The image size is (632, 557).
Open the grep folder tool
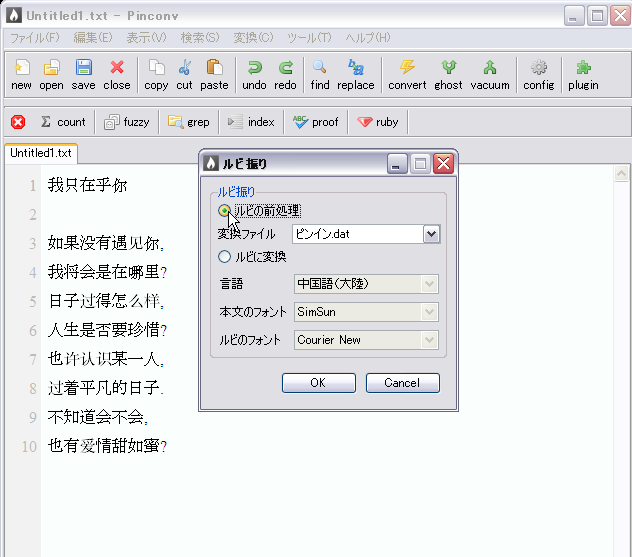(189, 122)
